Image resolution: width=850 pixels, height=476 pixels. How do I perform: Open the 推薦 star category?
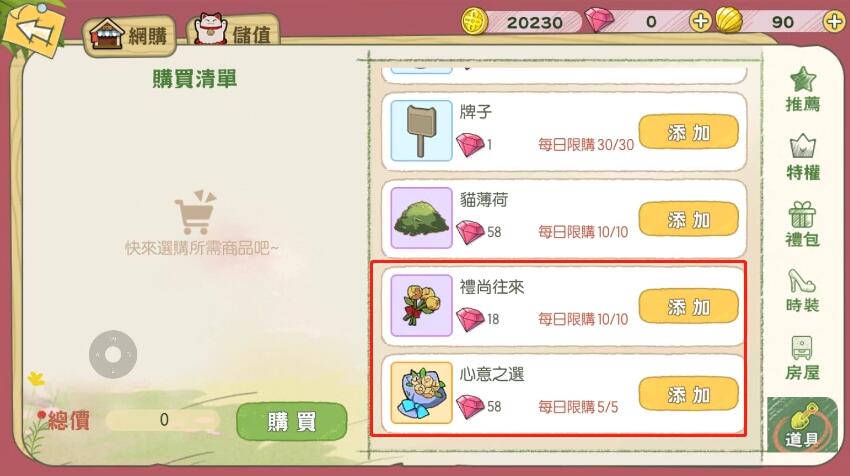pyautogui.click(x=803, y=89)
